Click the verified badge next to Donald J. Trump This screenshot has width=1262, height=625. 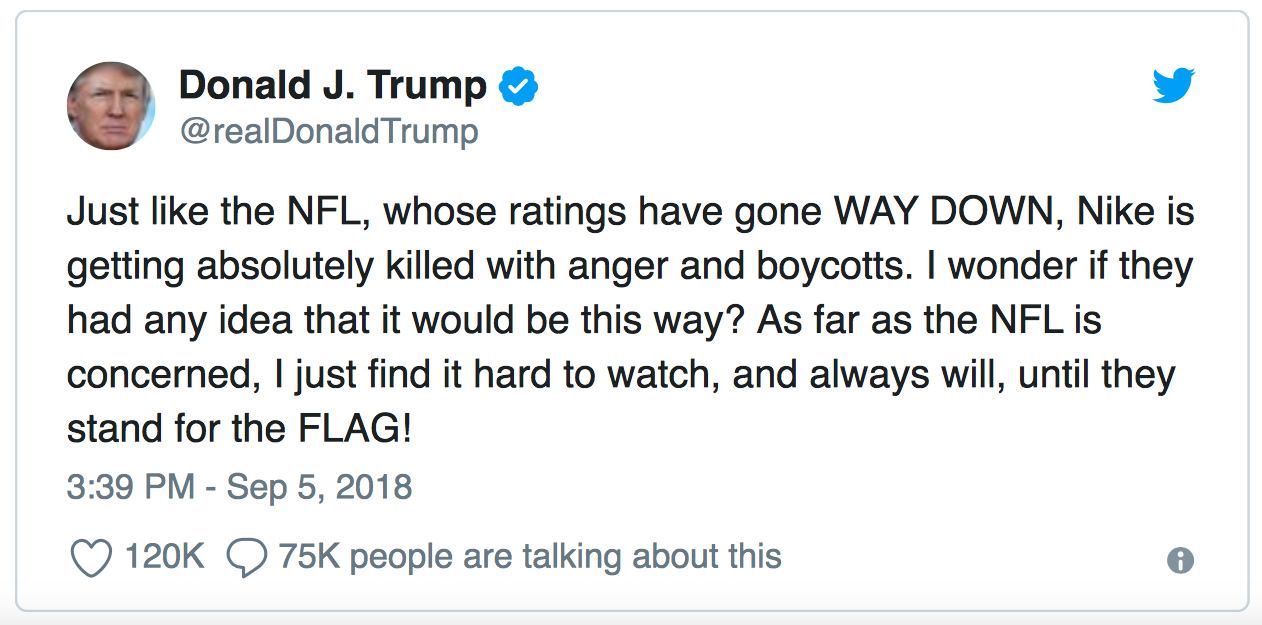click(x=520, y=85)
